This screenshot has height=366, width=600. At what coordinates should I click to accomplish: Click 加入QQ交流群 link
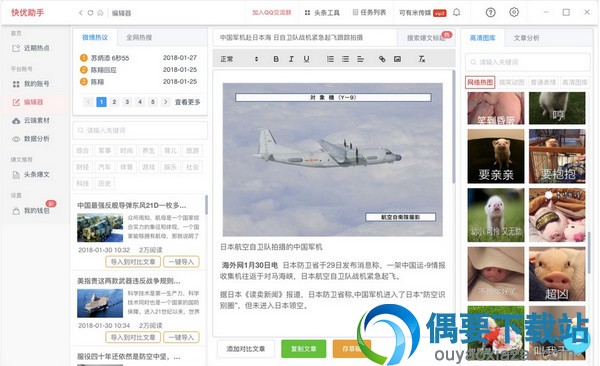[272, 13]
